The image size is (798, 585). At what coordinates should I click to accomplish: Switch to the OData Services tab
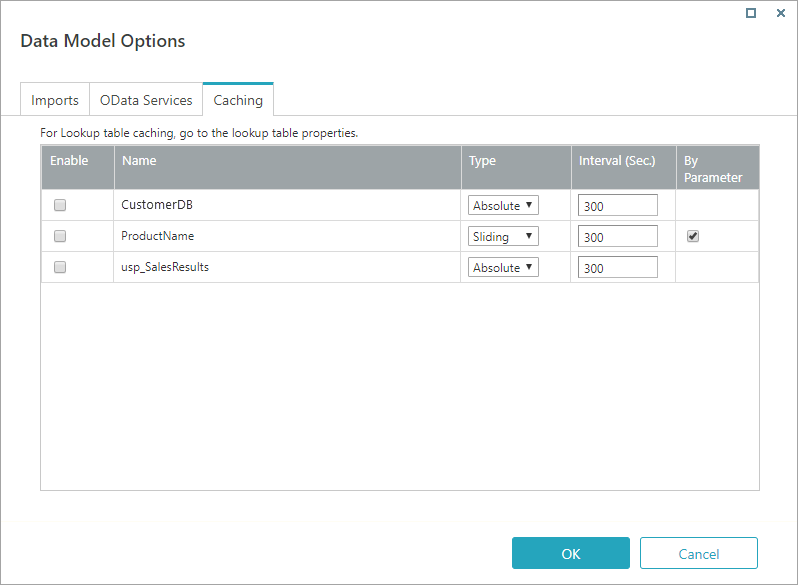(146, 100)
